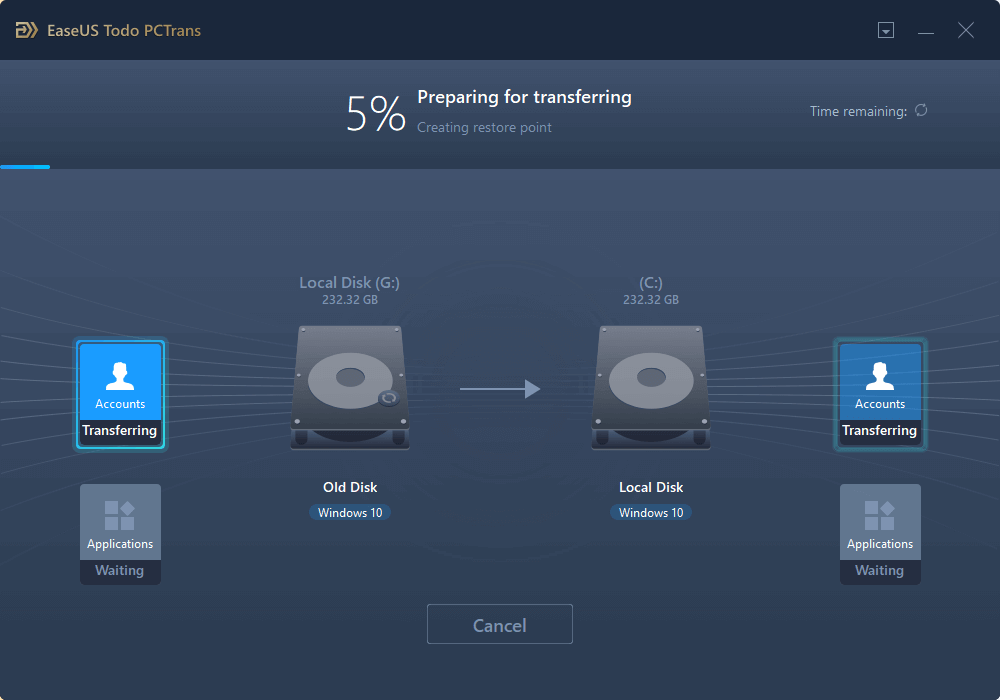Click the 'Local Disk' label under target drive
Viewport: 1000px width, 700px height.
(651, 487)
